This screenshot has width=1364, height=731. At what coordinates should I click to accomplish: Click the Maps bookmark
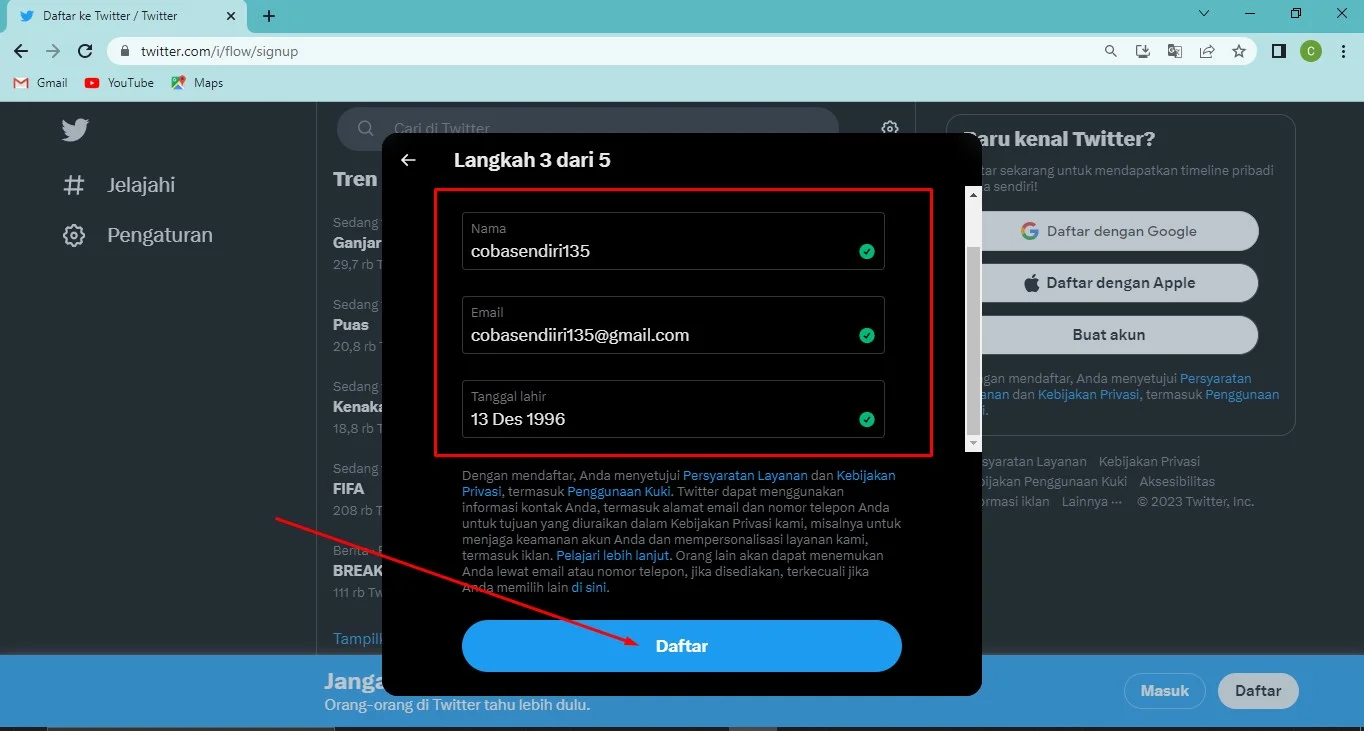pyautogui.click(x=197, y=83)
